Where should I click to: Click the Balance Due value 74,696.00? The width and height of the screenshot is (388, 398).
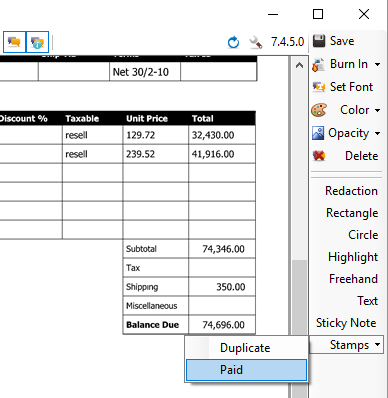point(223,325)
